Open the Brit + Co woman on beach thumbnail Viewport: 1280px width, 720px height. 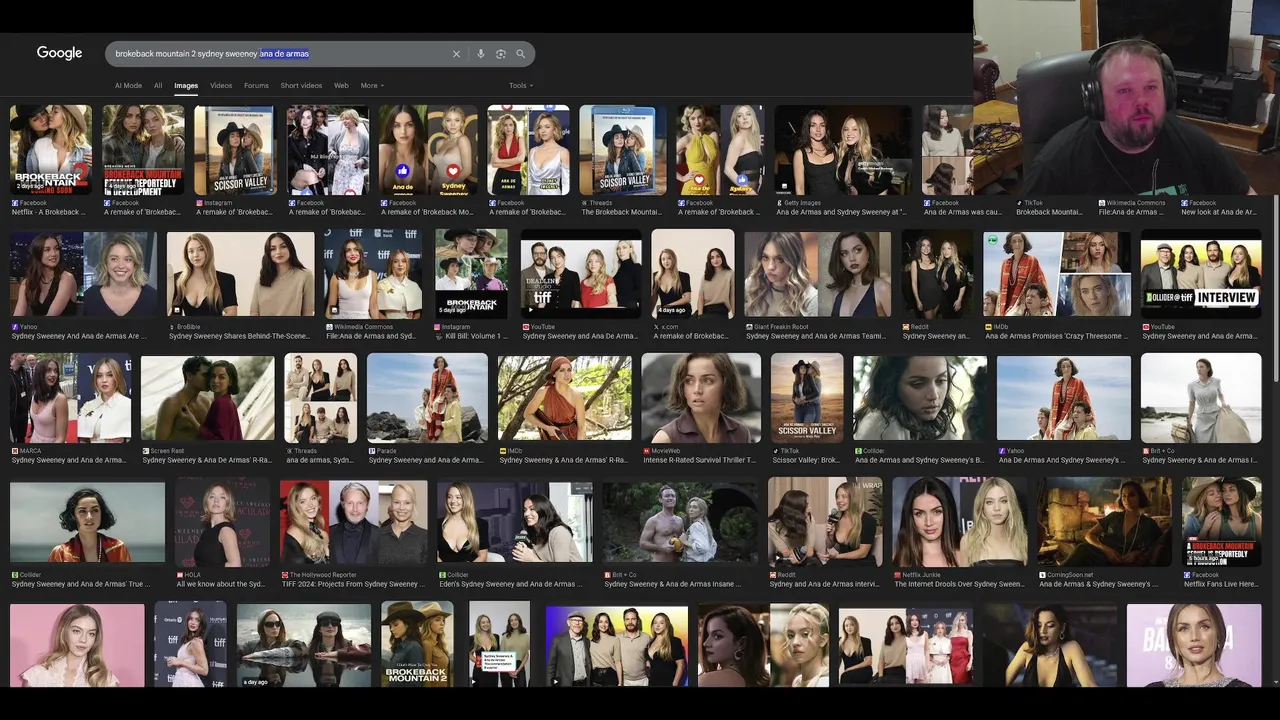coord(1201,397)
